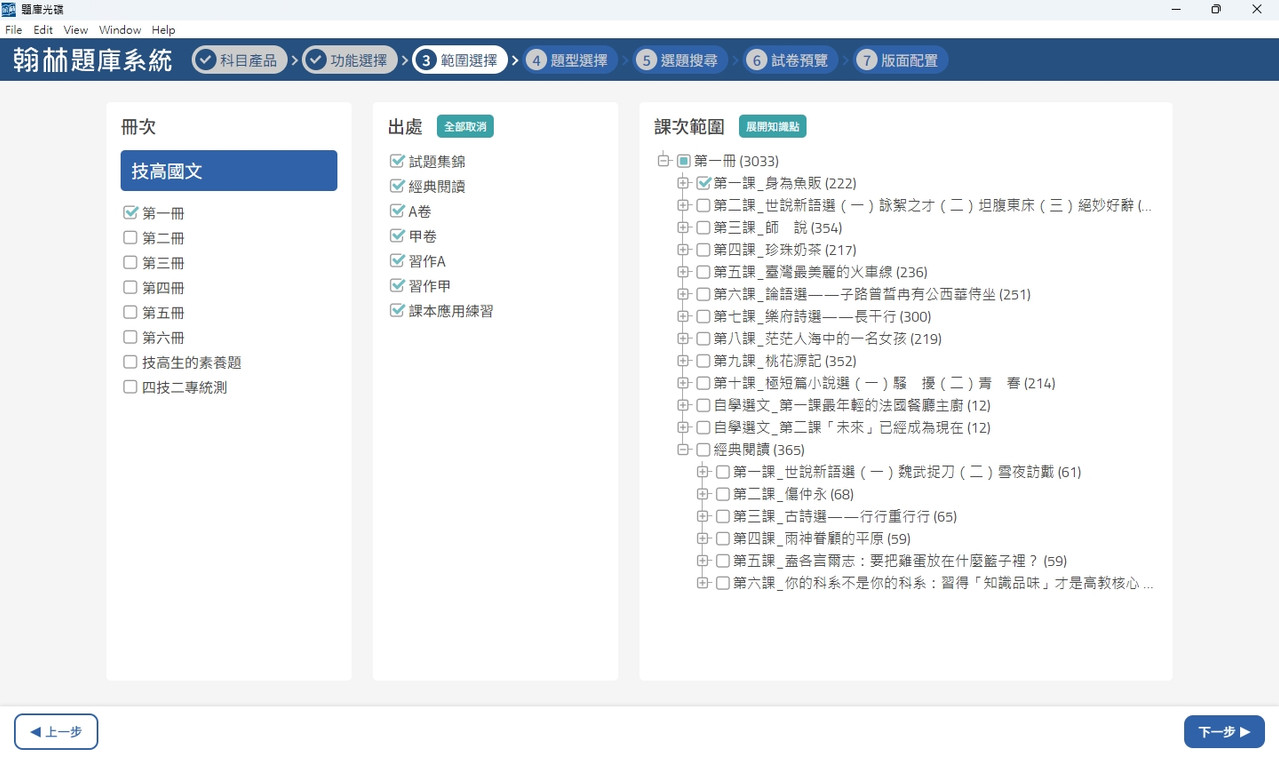Click the 翰林題庫系統 logo

[93, 60]
